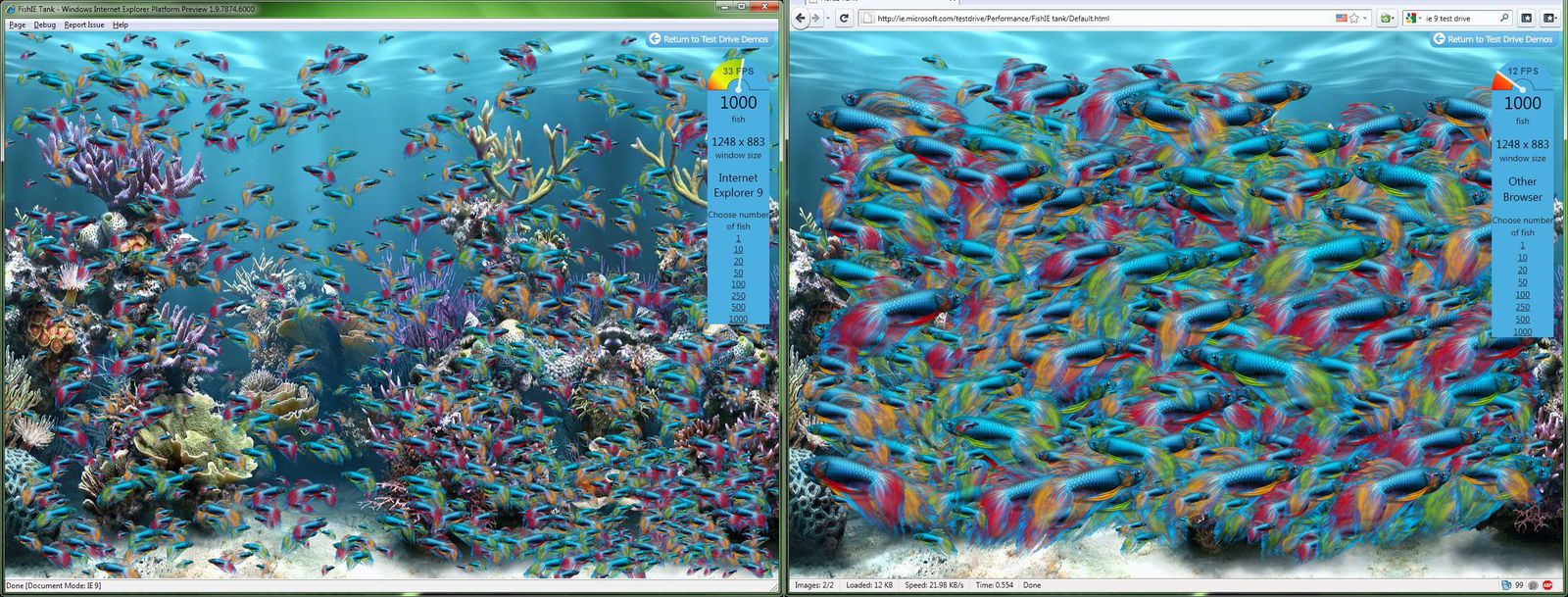Click the bookmark star in the address bar
Viewport: 1568px width, 597px height.
pos(1354,19)
